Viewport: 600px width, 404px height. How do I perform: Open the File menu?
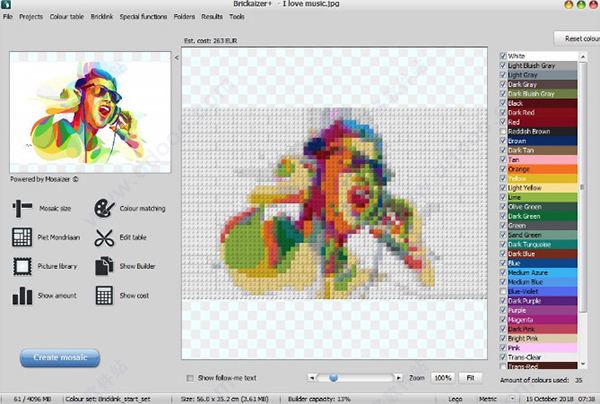coord(8,16)
